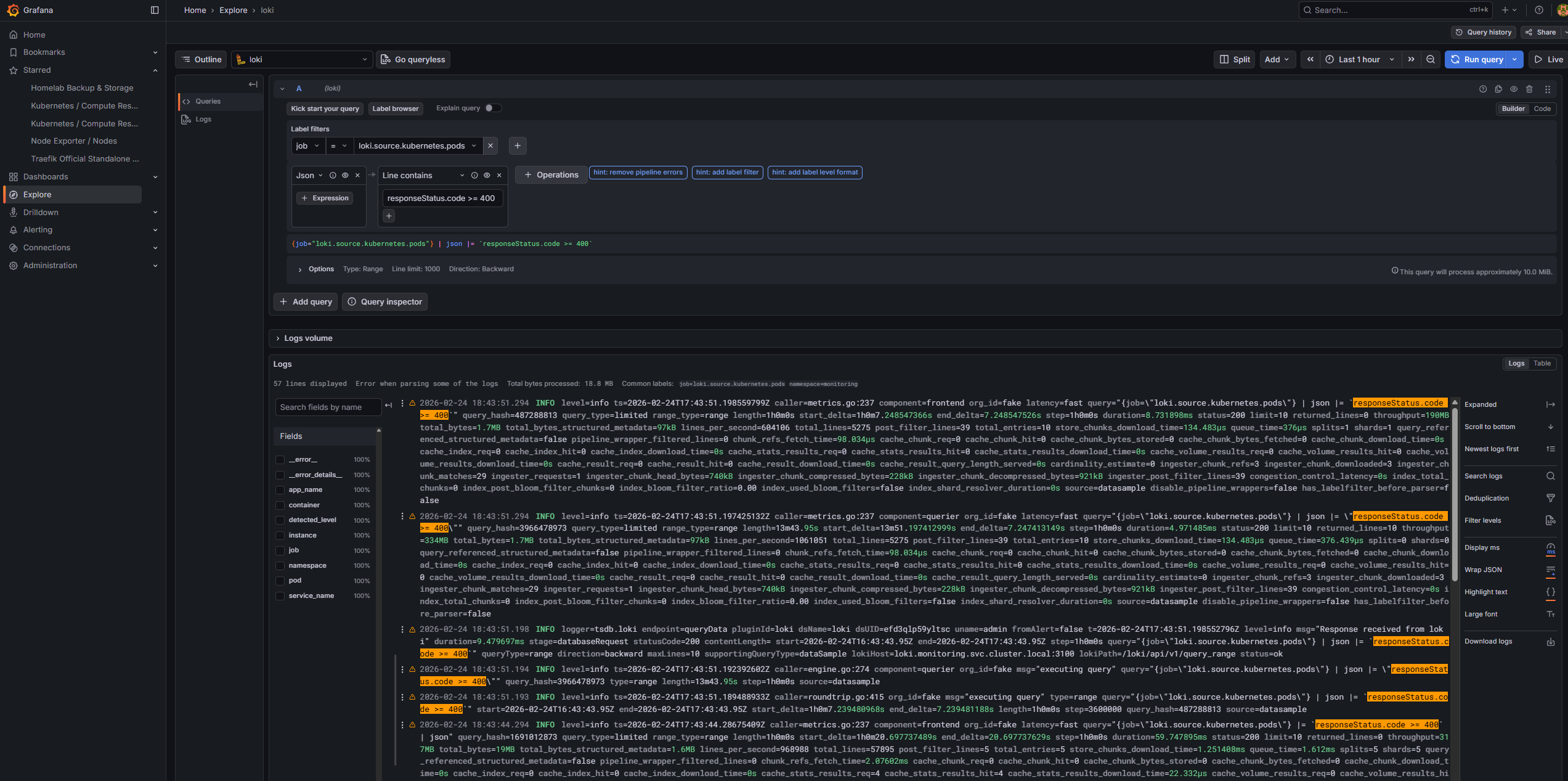Screen dimensions: 1568x781
Task: Click the Kick start your query button
Action: point(325,108)
